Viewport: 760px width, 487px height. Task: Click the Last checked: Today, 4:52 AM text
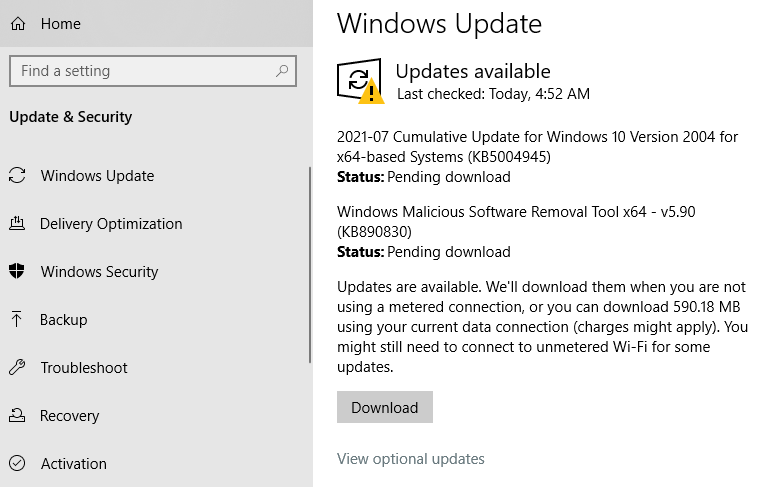pyautogui.click(x=493, y=94)
